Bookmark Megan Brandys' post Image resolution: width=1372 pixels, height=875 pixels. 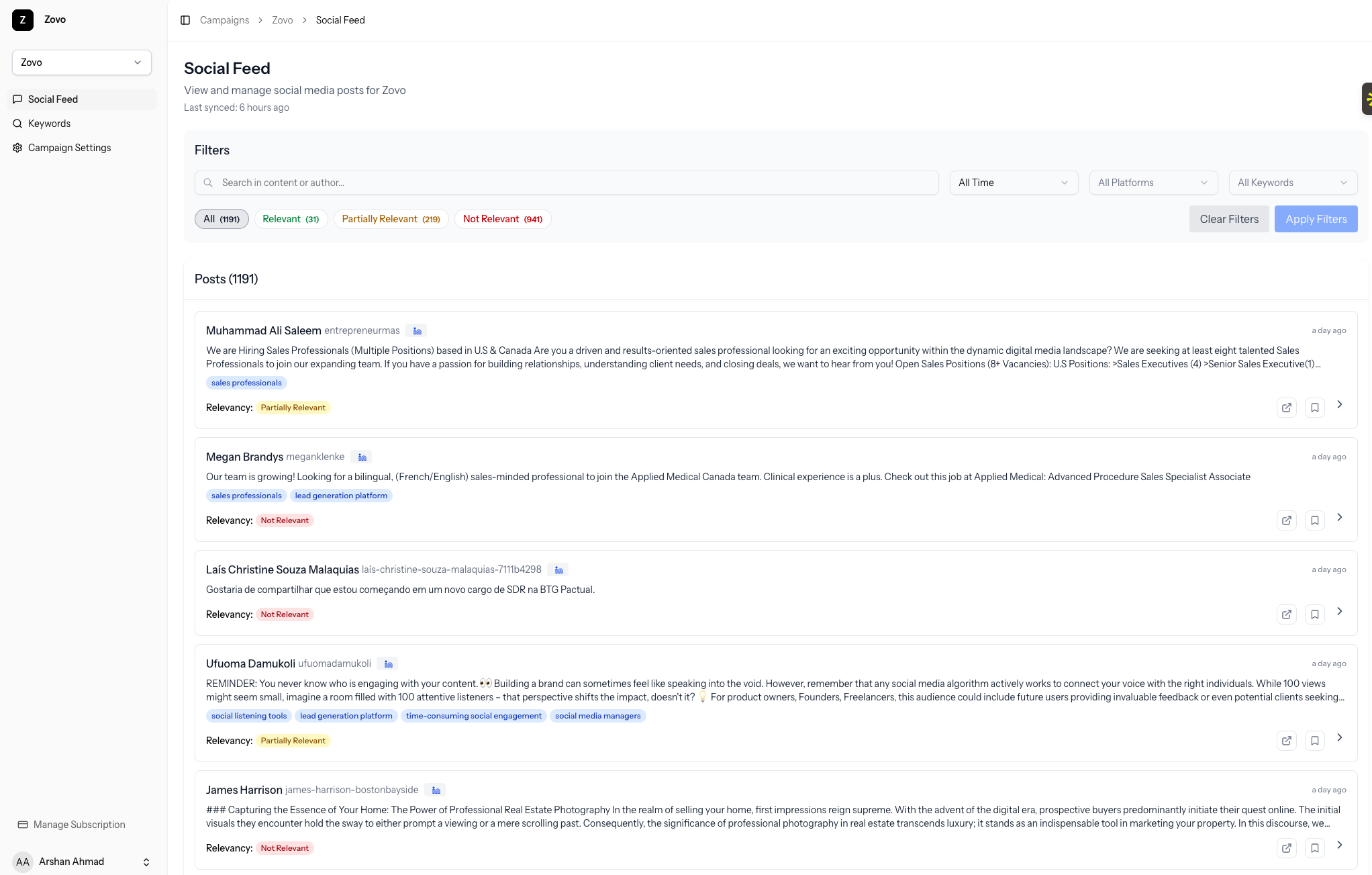pyautogui.click(x=1314, y=520)
